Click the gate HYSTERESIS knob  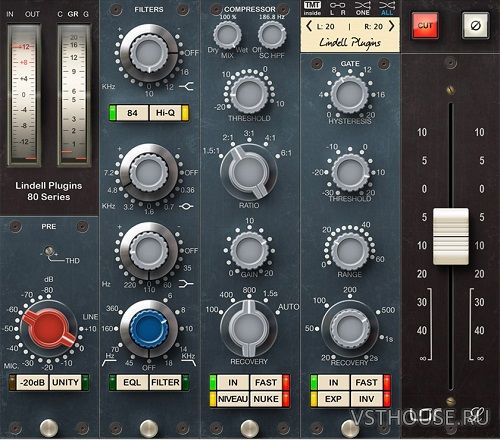point(350,94)
